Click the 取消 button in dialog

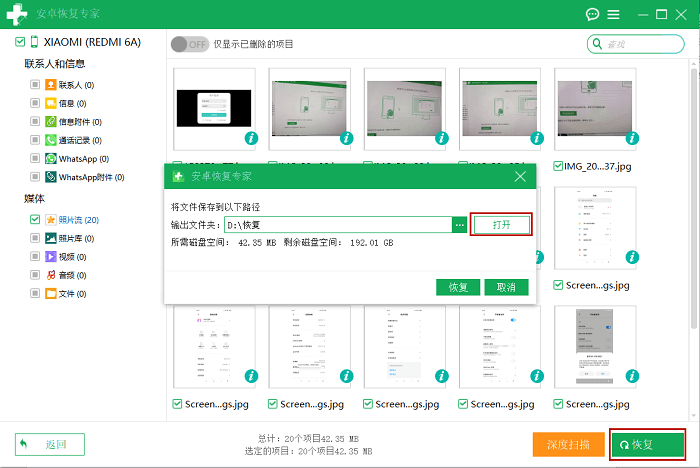click(506, 287)
